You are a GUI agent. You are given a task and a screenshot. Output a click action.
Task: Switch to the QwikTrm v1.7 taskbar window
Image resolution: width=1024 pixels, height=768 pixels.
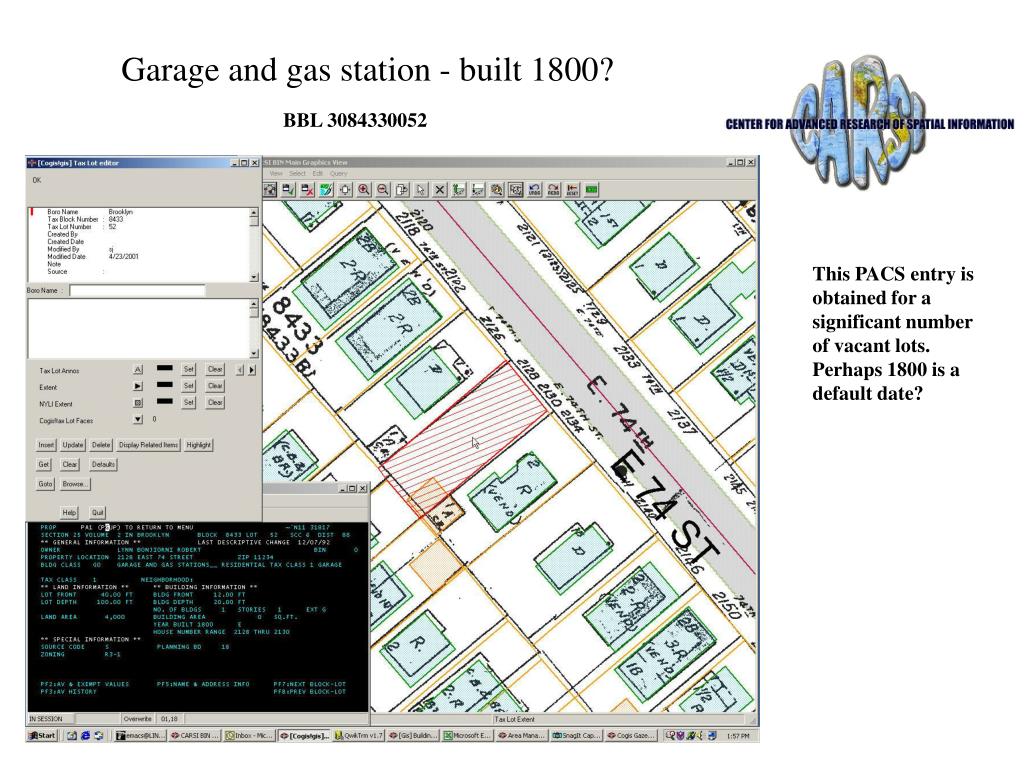pos(359,735)
